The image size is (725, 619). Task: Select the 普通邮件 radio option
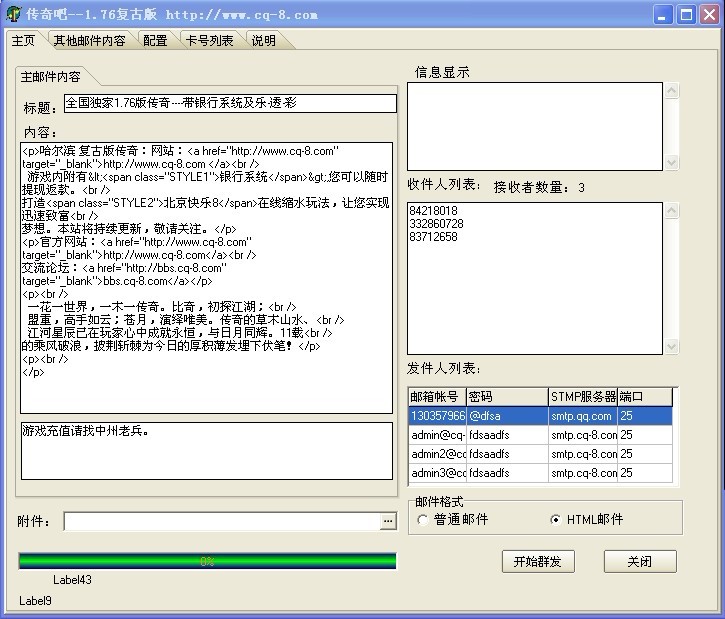pos(424,519)
